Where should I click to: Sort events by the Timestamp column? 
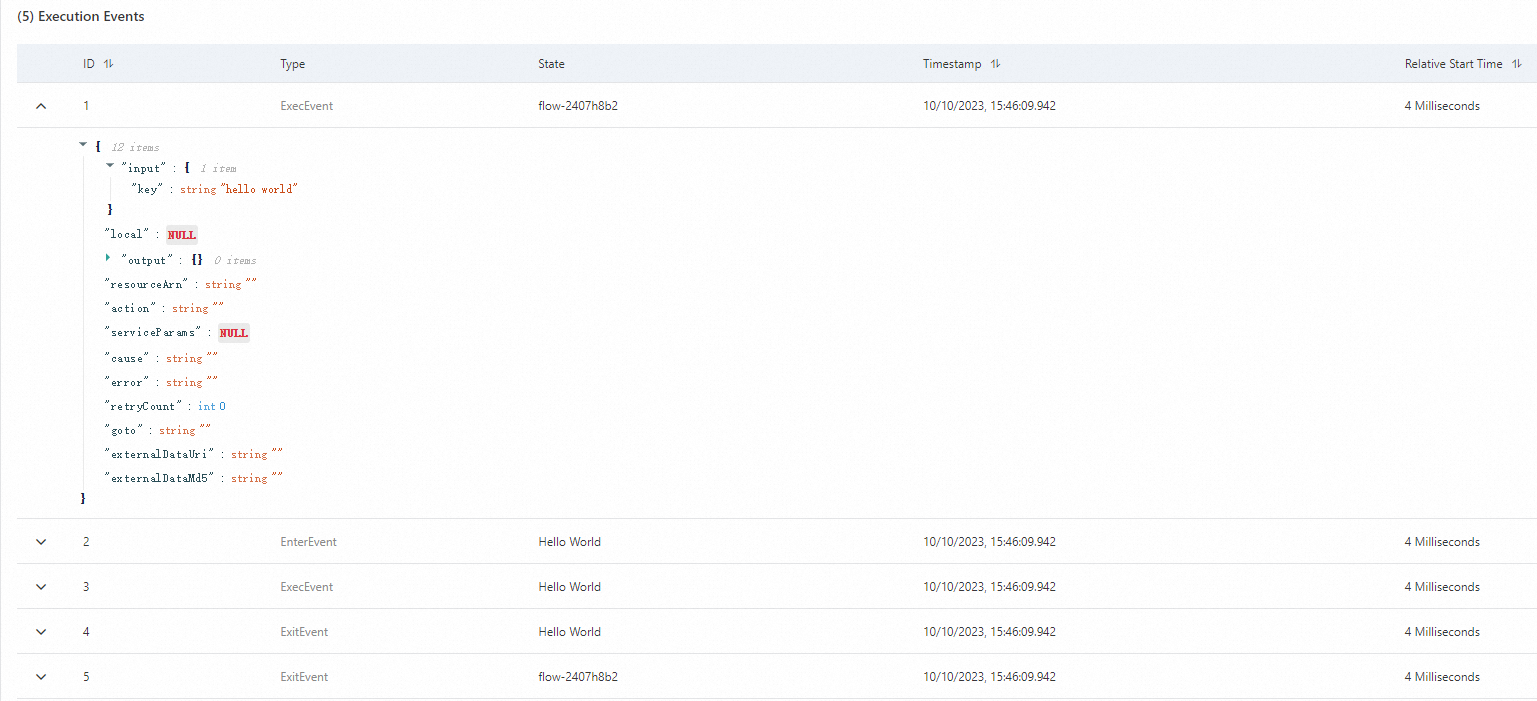click(x=995, y=63)
